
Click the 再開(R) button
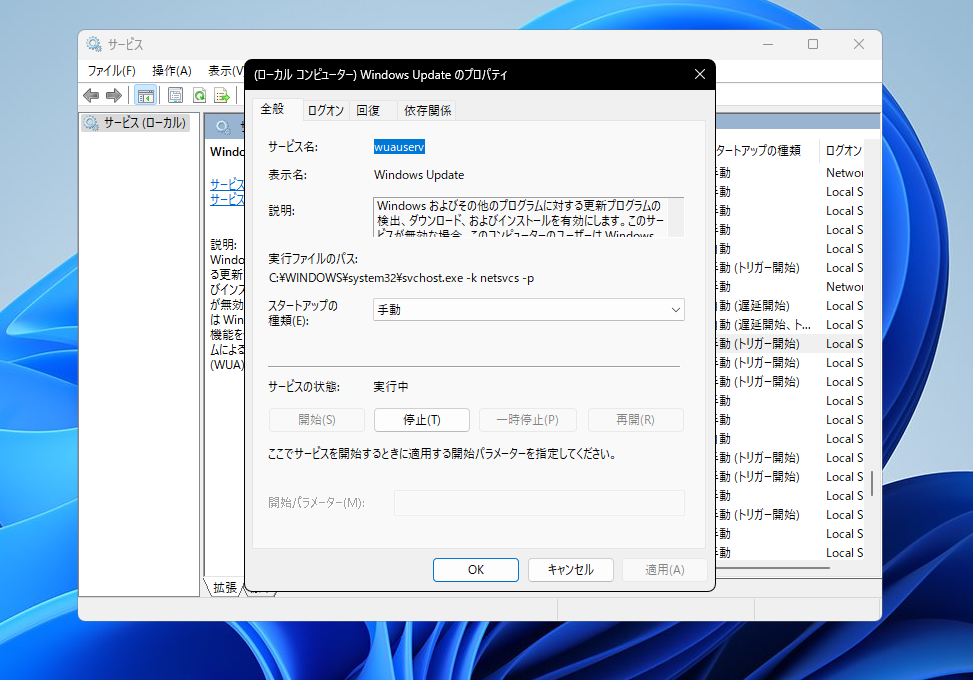tap(635, 420)
